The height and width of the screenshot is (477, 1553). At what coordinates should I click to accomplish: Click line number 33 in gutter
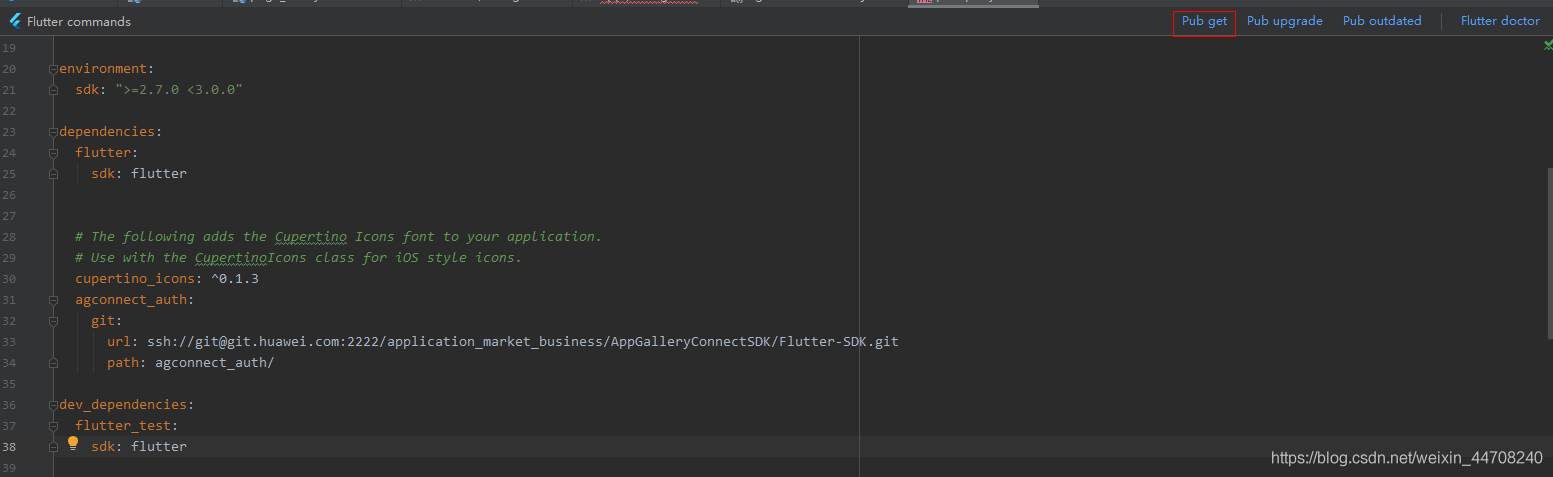click(x=9, y=342)
